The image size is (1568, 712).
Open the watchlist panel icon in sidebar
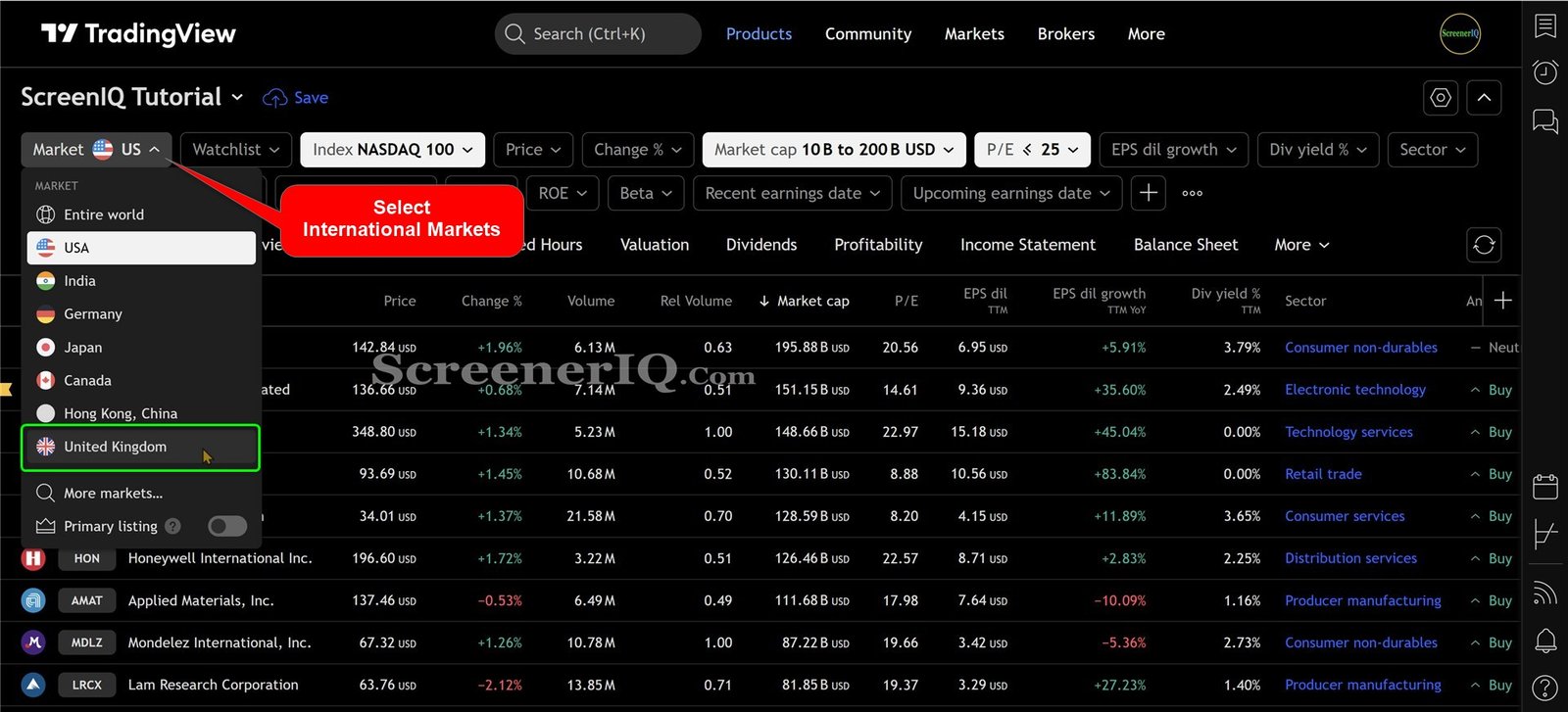point(1545,25)
